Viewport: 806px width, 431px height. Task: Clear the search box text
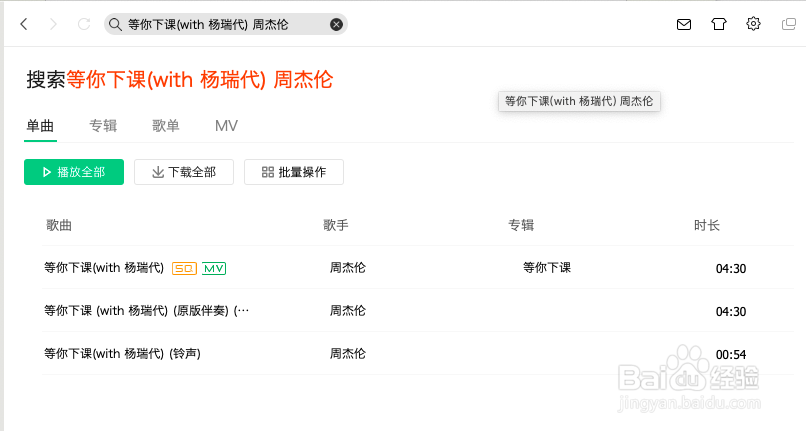point(336,25)
